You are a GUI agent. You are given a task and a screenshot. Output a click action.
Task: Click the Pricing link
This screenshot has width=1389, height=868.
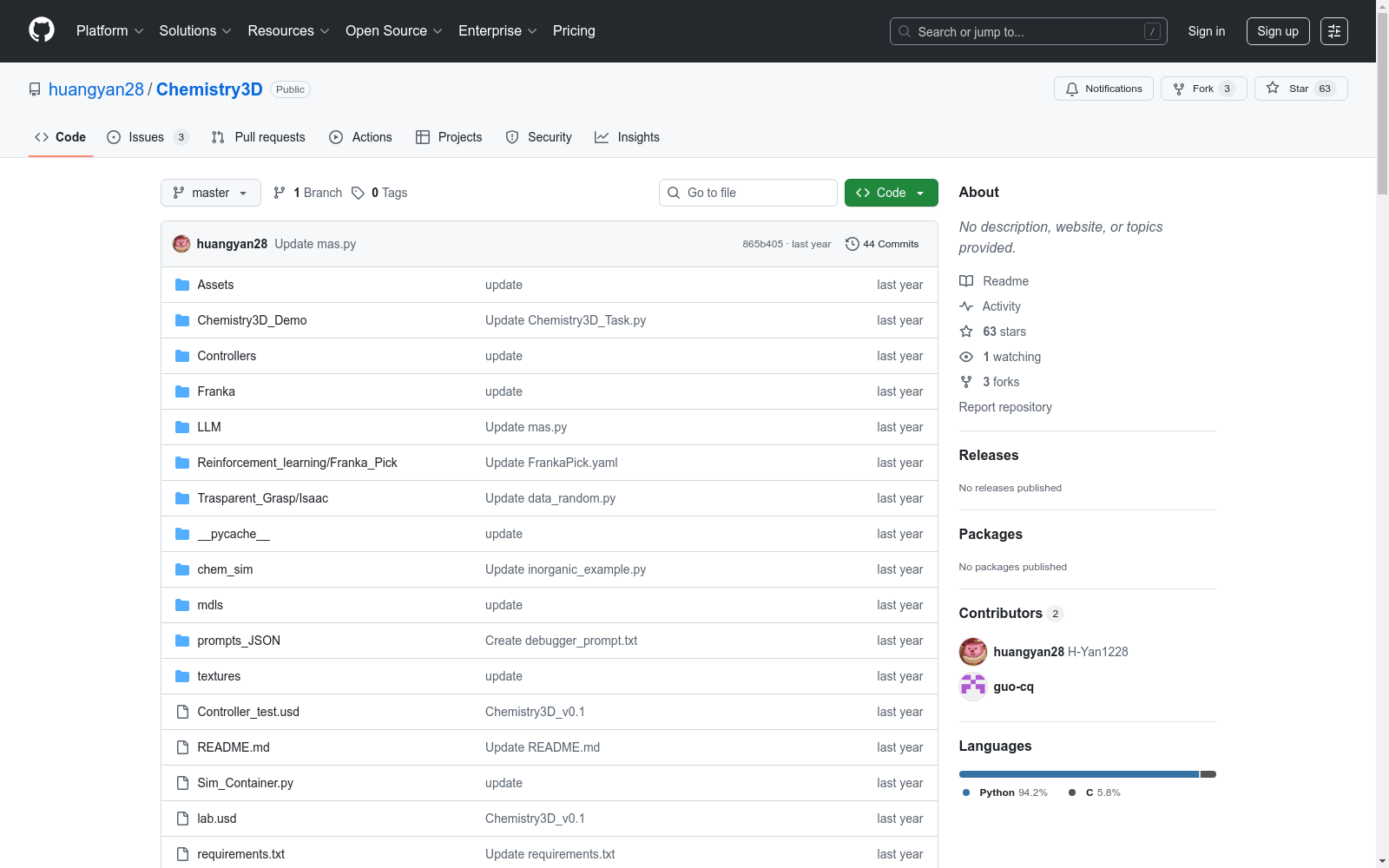click(574, 31)
